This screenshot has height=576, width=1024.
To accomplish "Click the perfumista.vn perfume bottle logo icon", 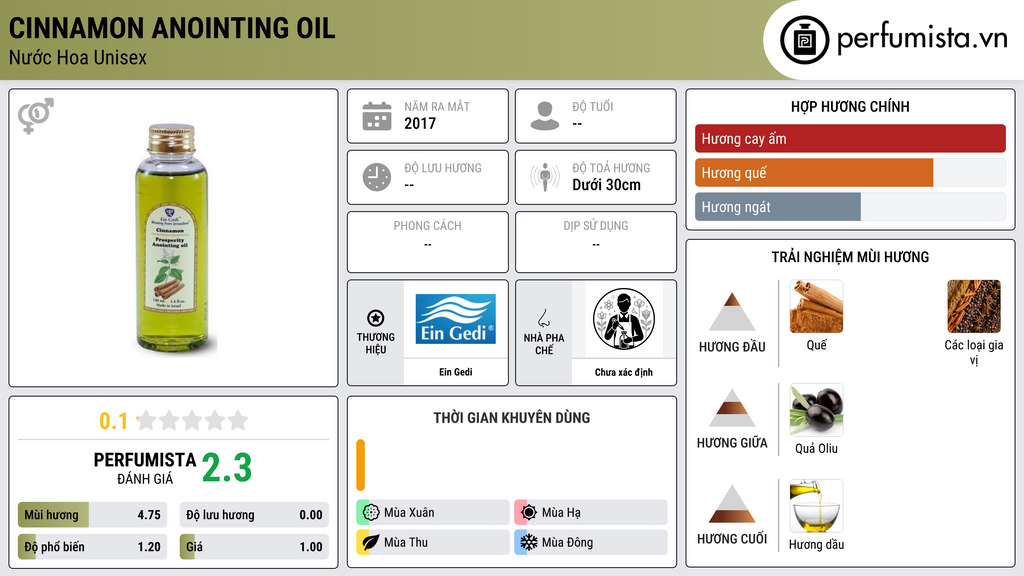I will click(x=804, y=40).
